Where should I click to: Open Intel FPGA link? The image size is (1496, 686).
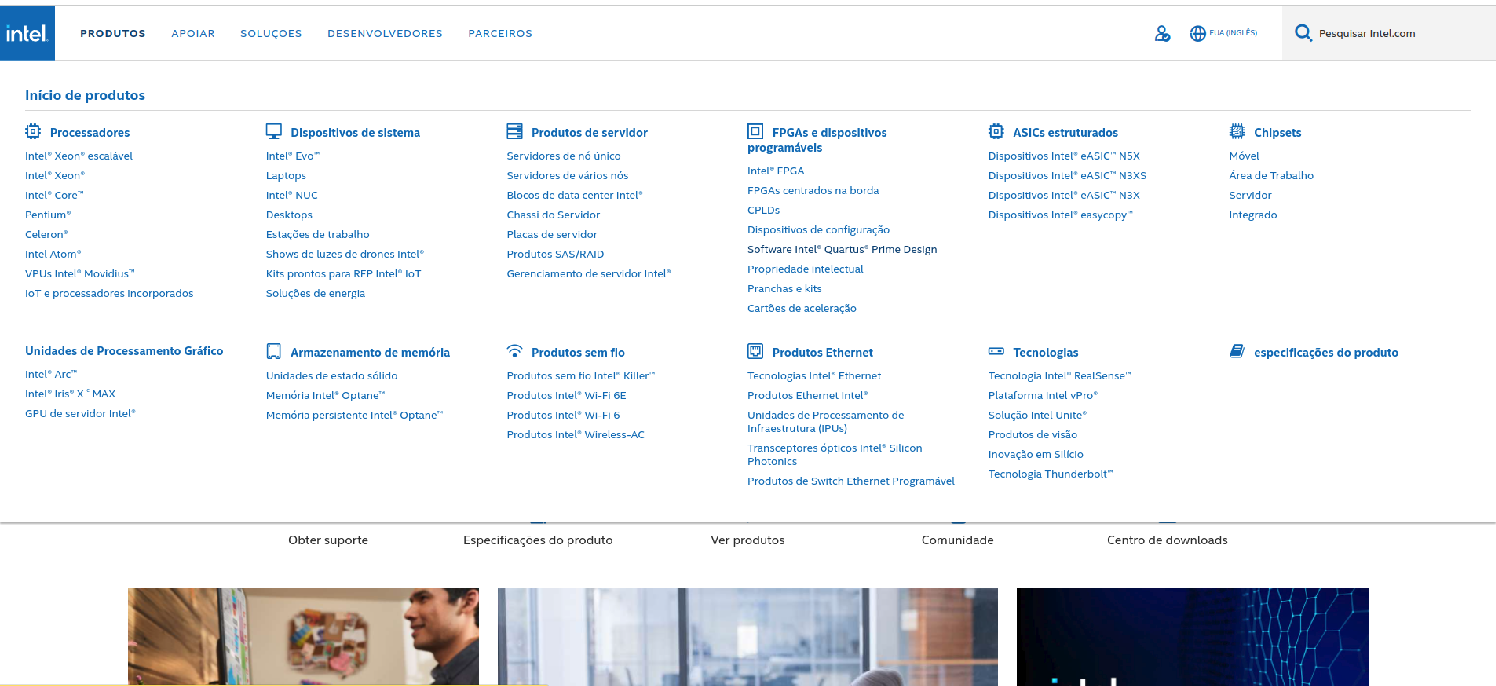(x=776, y=171)
